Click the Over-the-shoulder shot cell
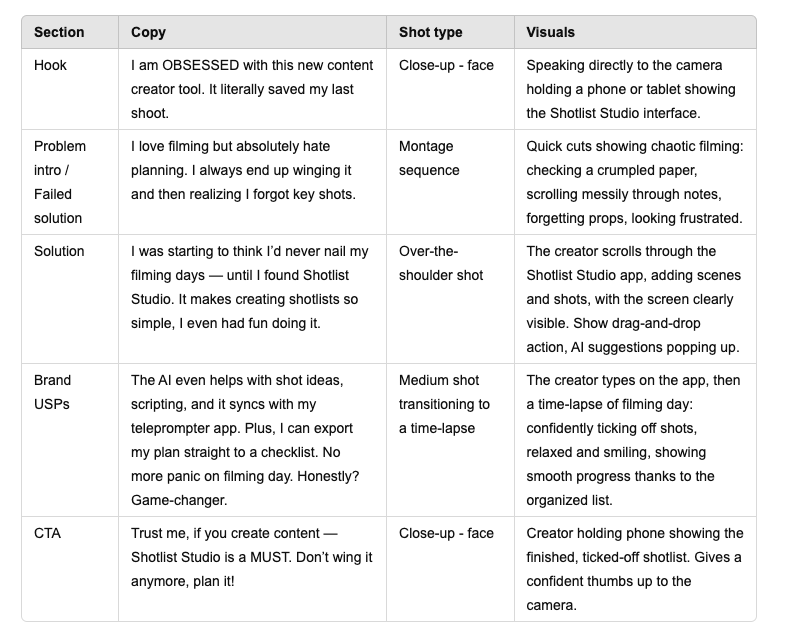Image resolution: width=785 pixels, height=637 pixels. [x=440, y=263]
